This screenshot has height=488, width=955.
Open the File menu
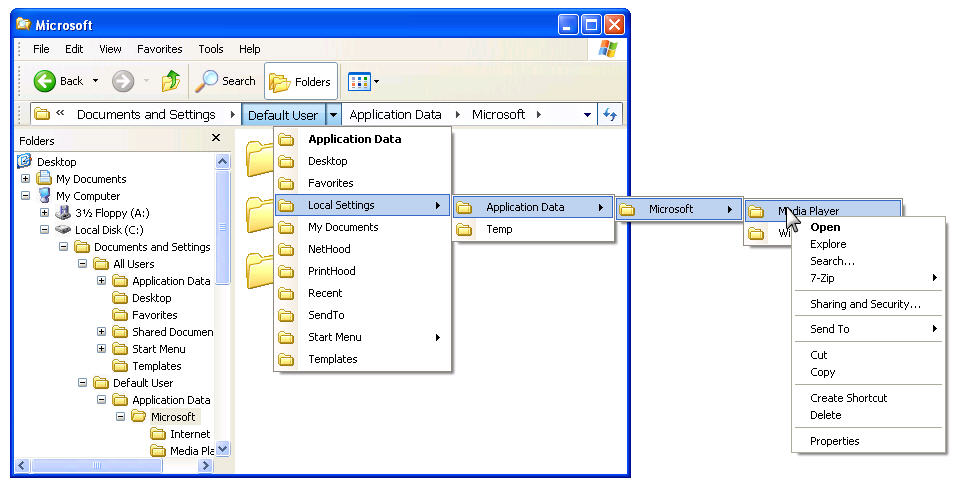click(x=41, y=49)
